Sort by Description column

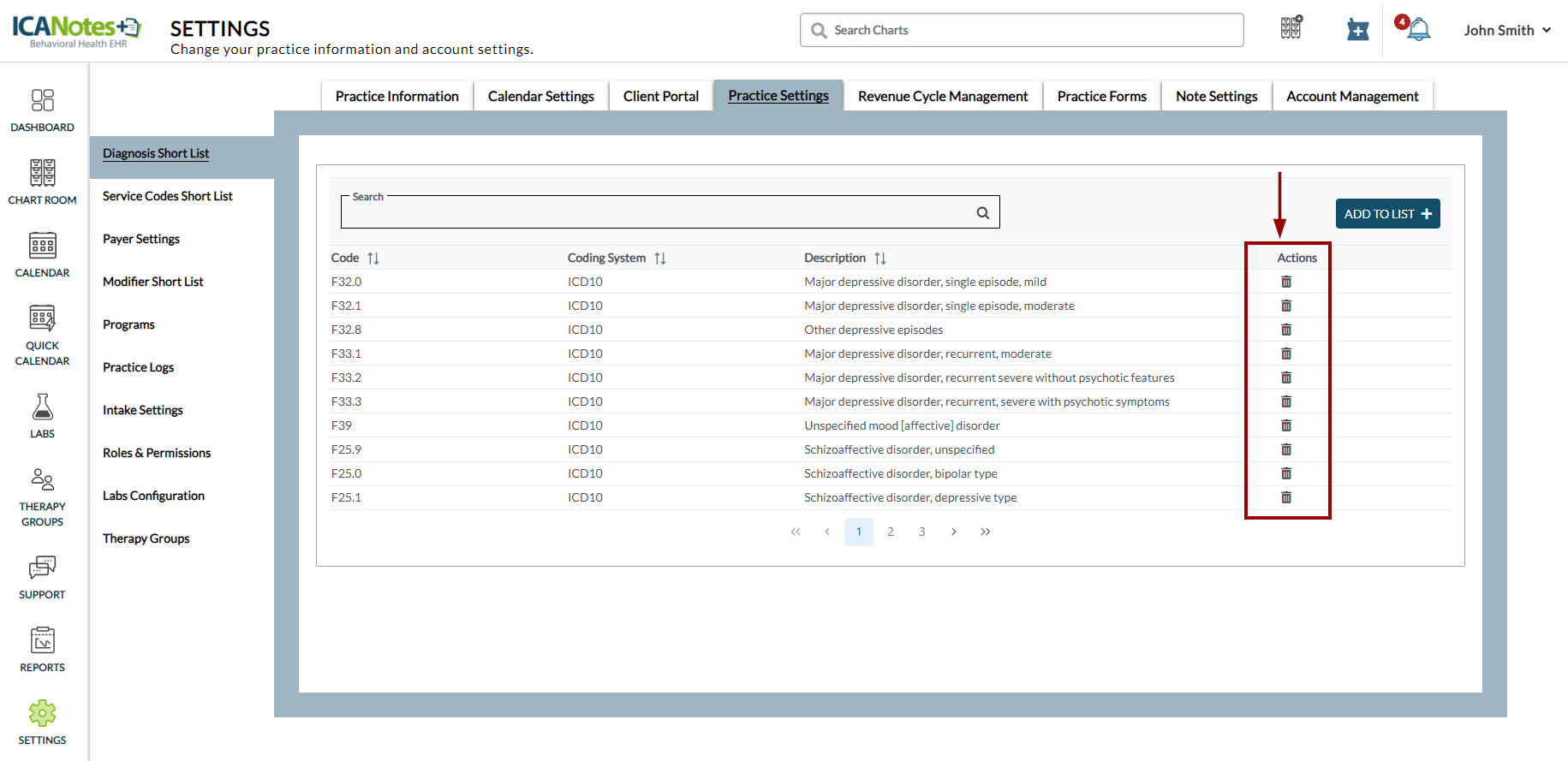[880, 259]
